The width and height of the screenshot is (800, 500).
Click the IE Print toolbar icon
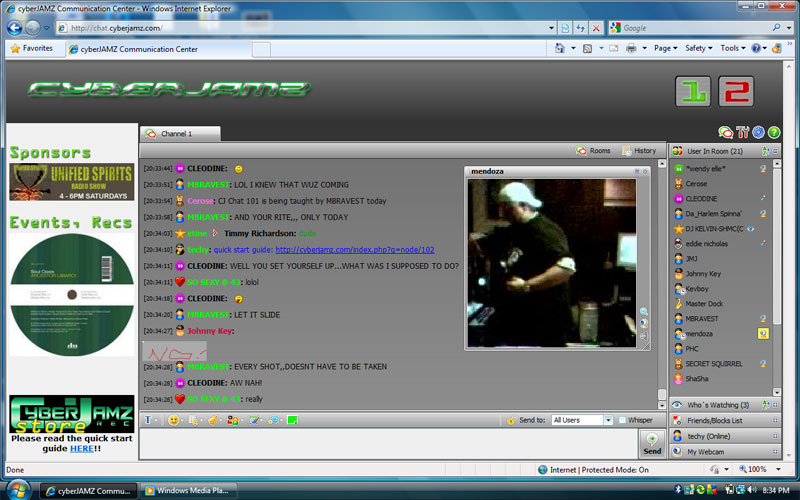[x=631, y=48]
